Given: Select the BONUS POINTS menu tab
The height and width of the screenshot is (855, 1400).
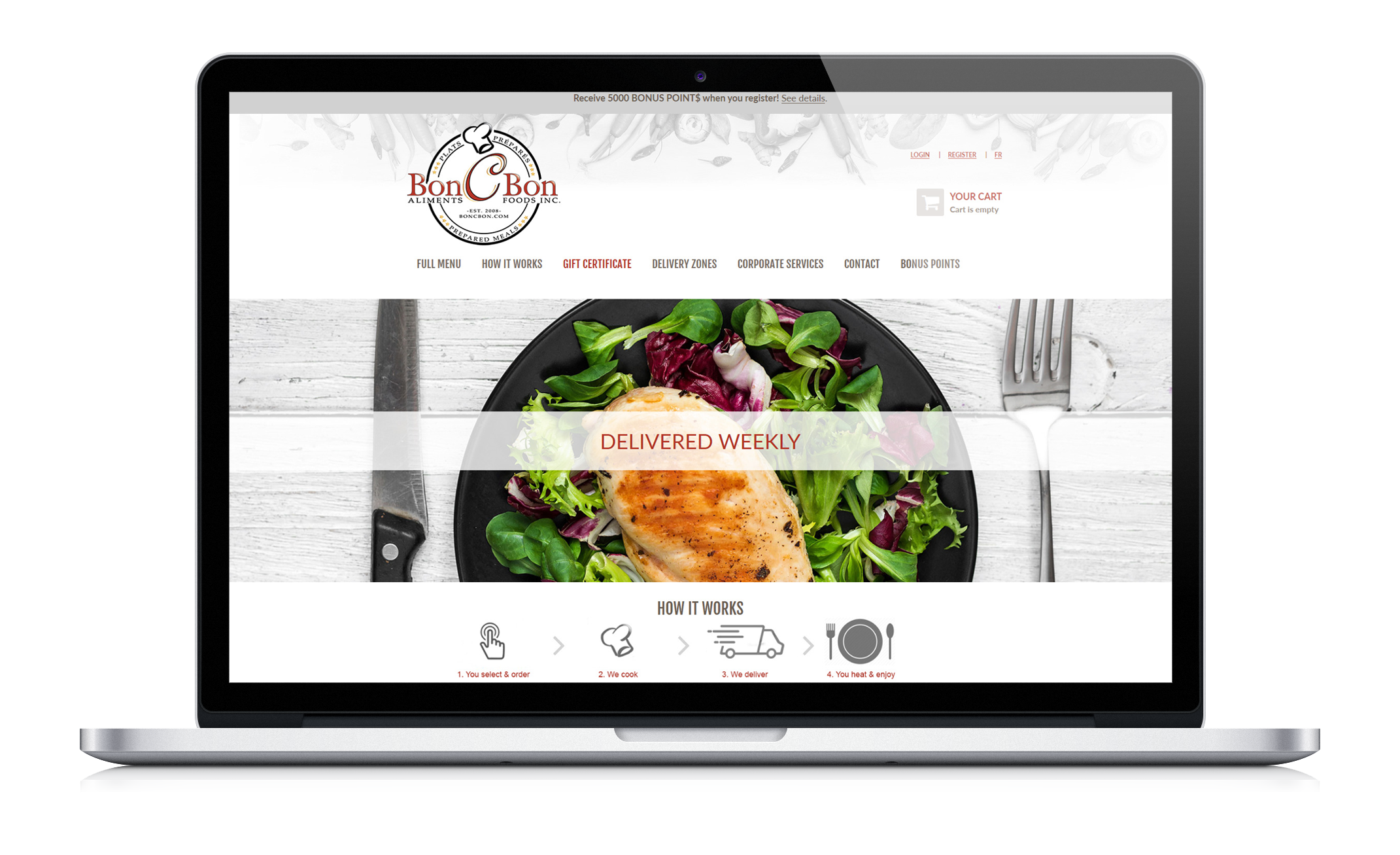Looking at the screenshot, I should 928,263.
